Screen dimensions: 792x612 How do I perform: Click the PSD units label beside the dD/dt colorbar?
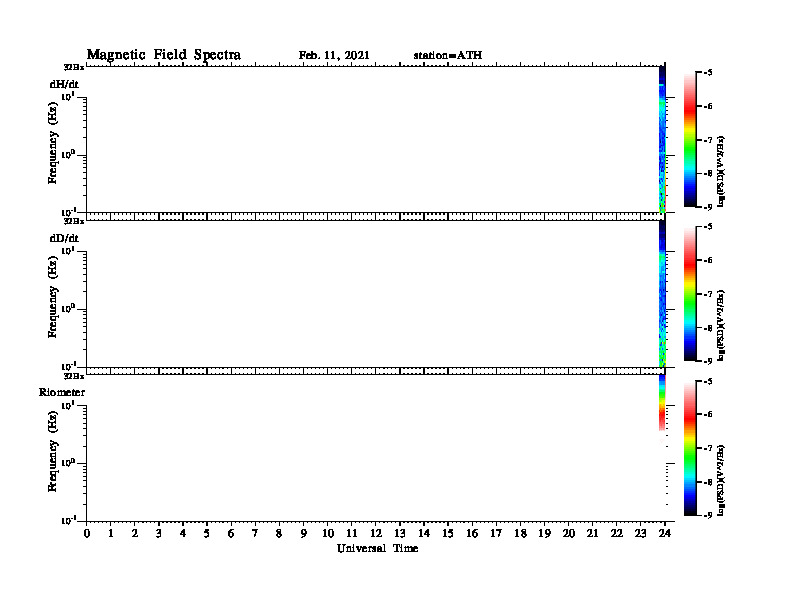pyautogui.click(x=721, y=325)
